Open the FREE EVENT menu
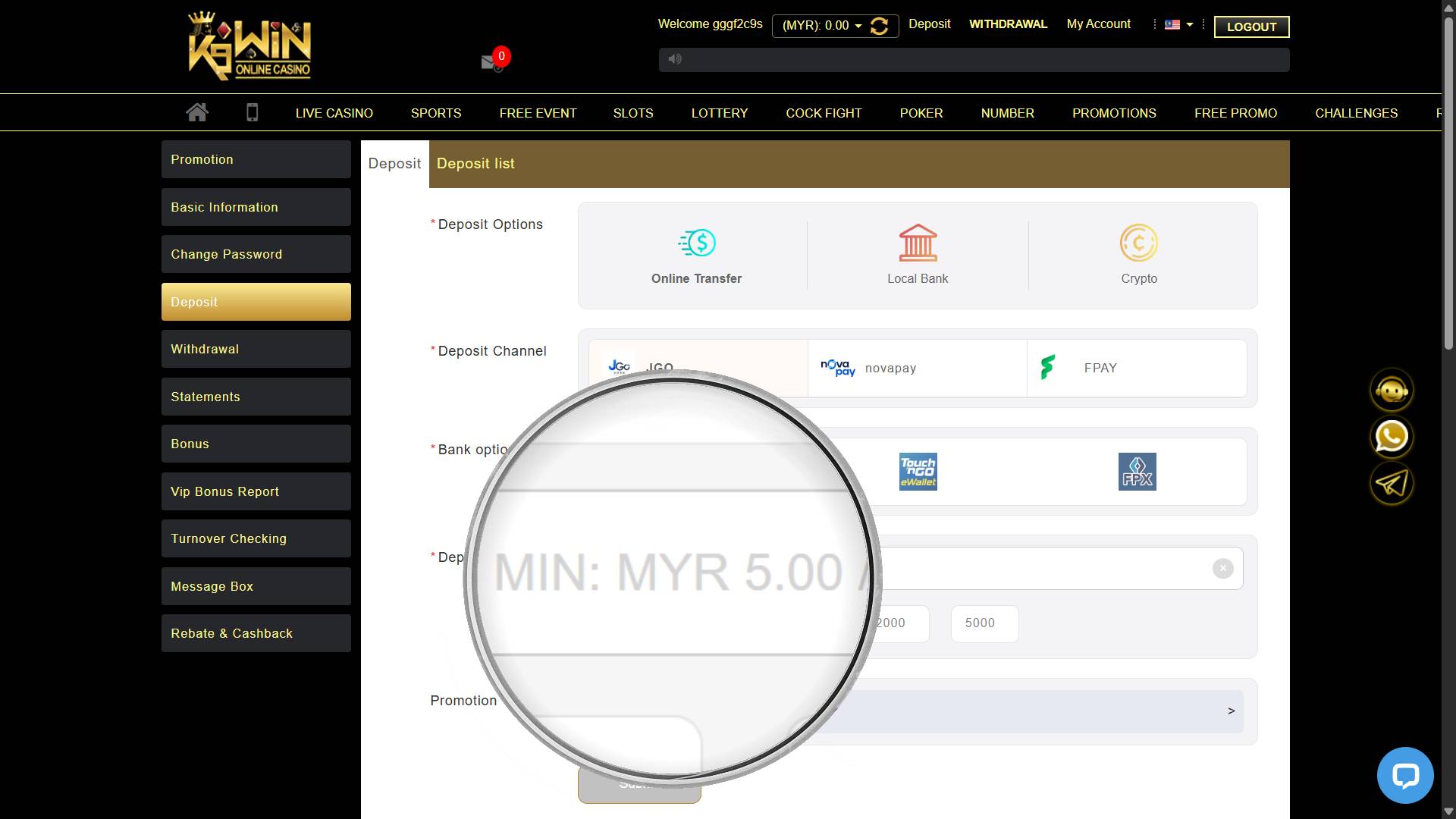This screenshot has height=819, width=1456. click(x=538, y=113)
